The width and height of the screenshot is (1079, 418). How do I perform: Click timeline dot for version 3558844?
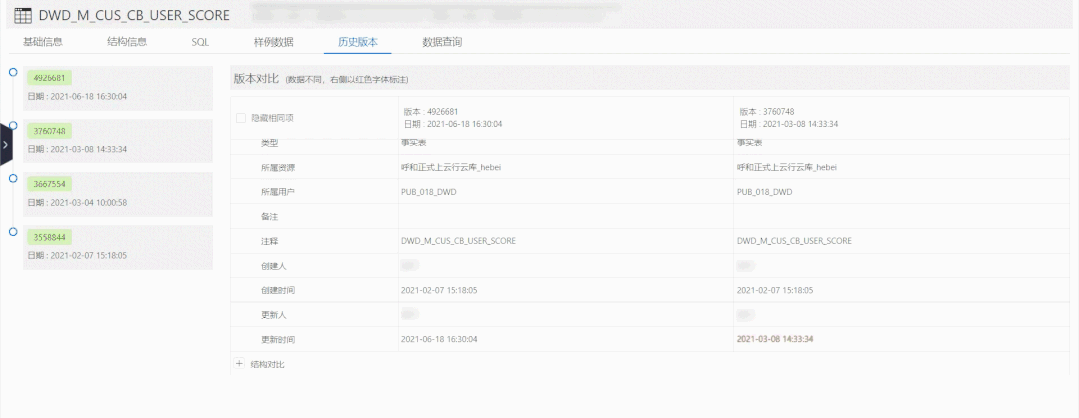[12, 232]
